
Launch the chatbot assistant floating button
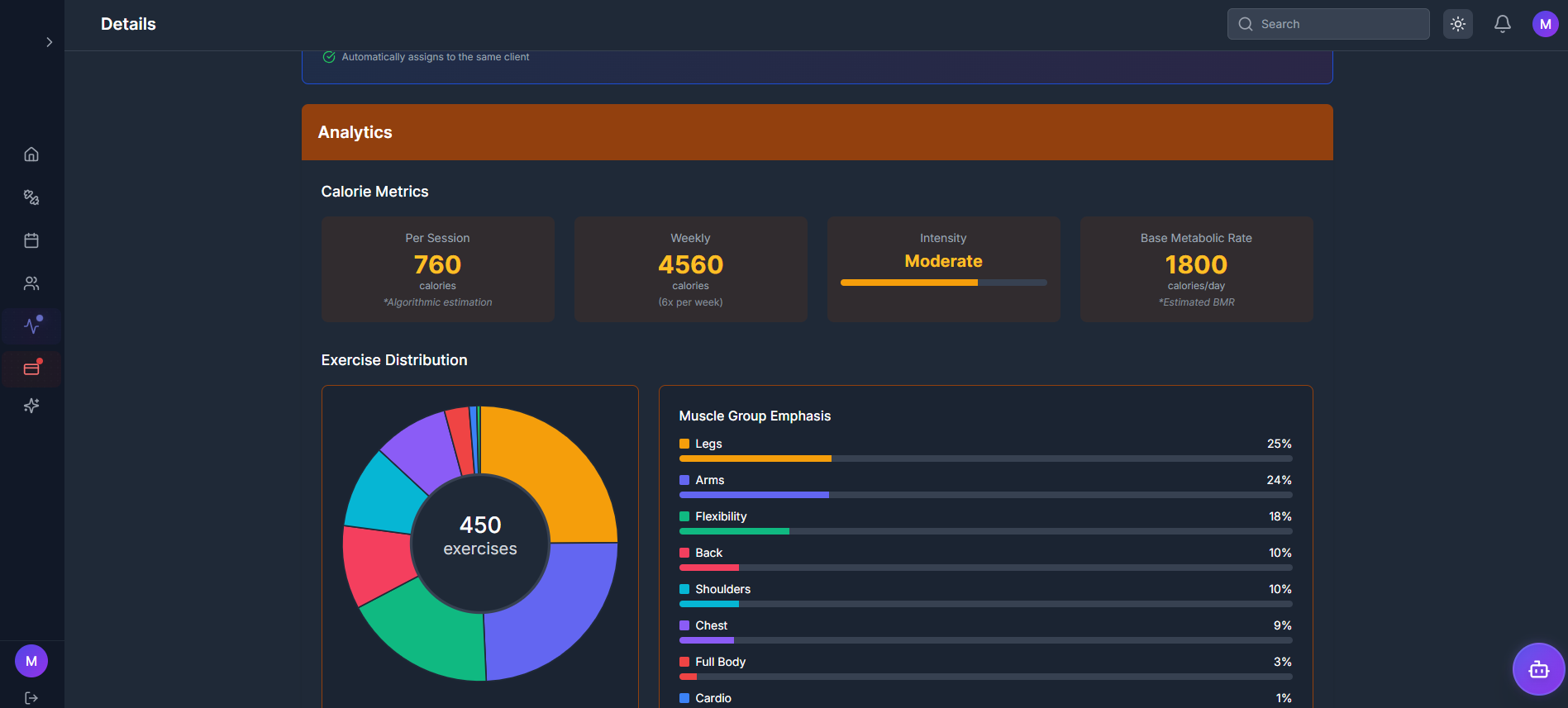click(1538, 669)
